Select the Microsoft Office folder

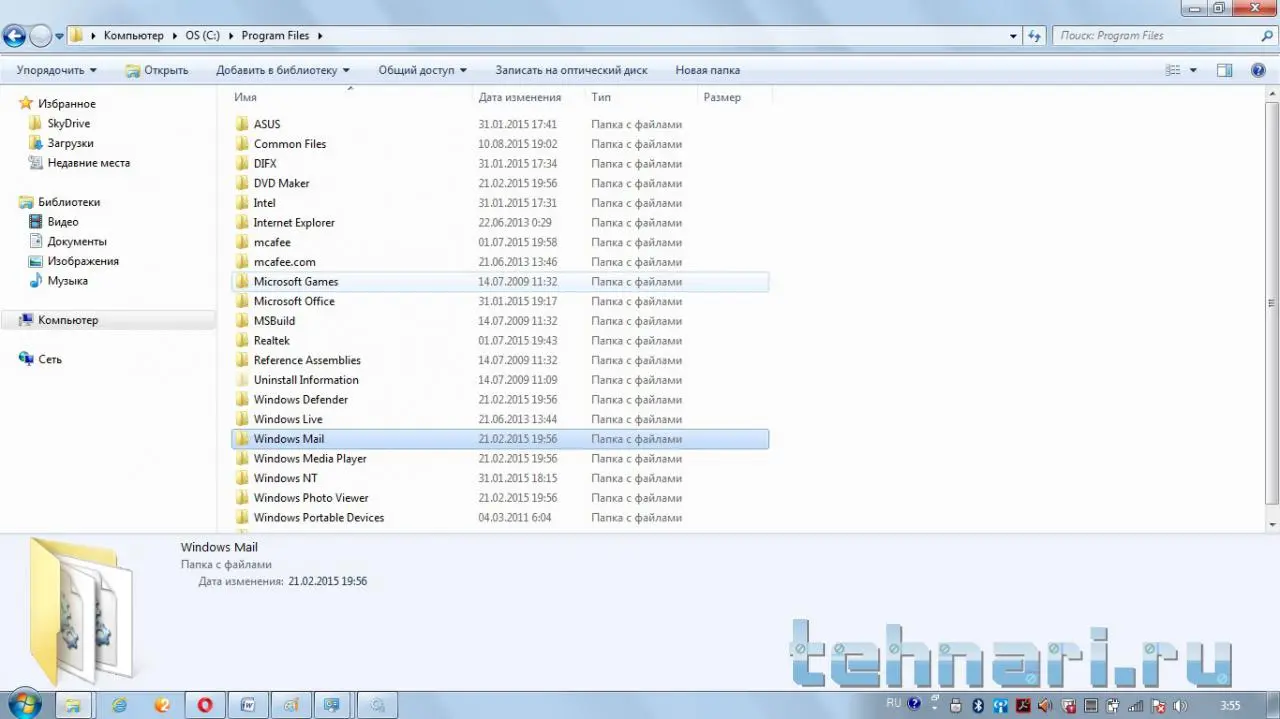(x=294, y=301)
